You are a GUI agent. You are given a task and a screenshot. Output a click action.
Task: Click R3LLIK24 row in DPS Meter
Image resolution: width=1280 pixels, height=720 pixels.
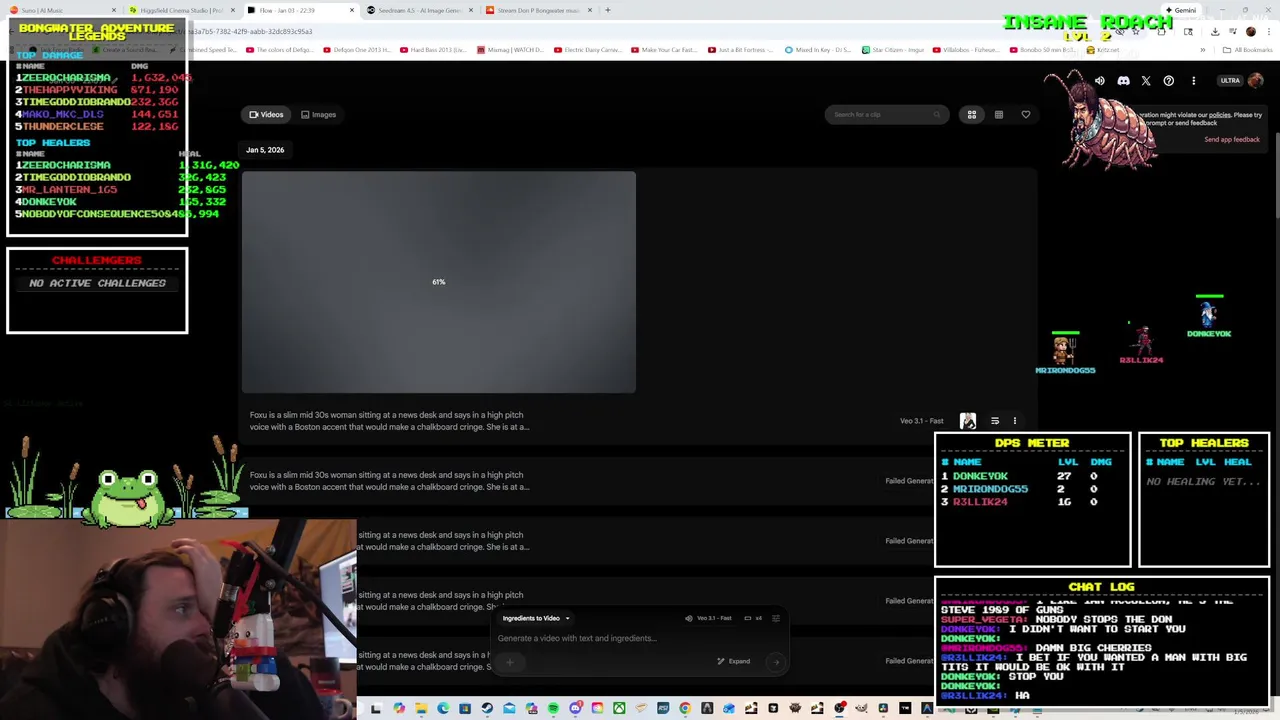[1032, 502]
